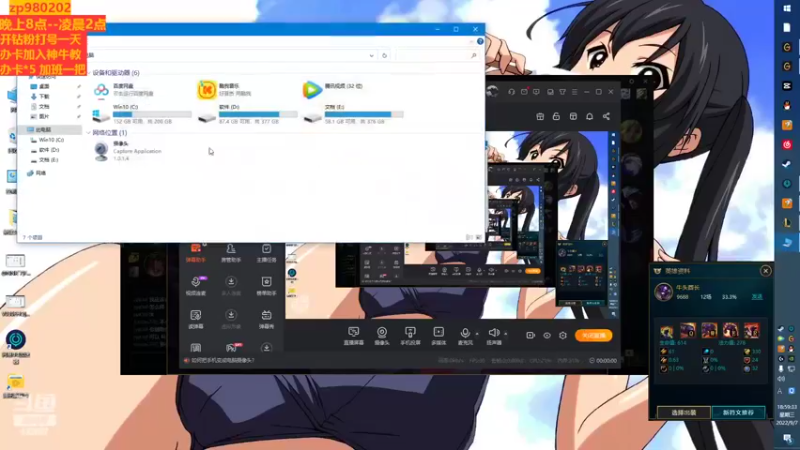
Task: Add the 摄像头 camera source in streaming app
Action: coord(382,336)
